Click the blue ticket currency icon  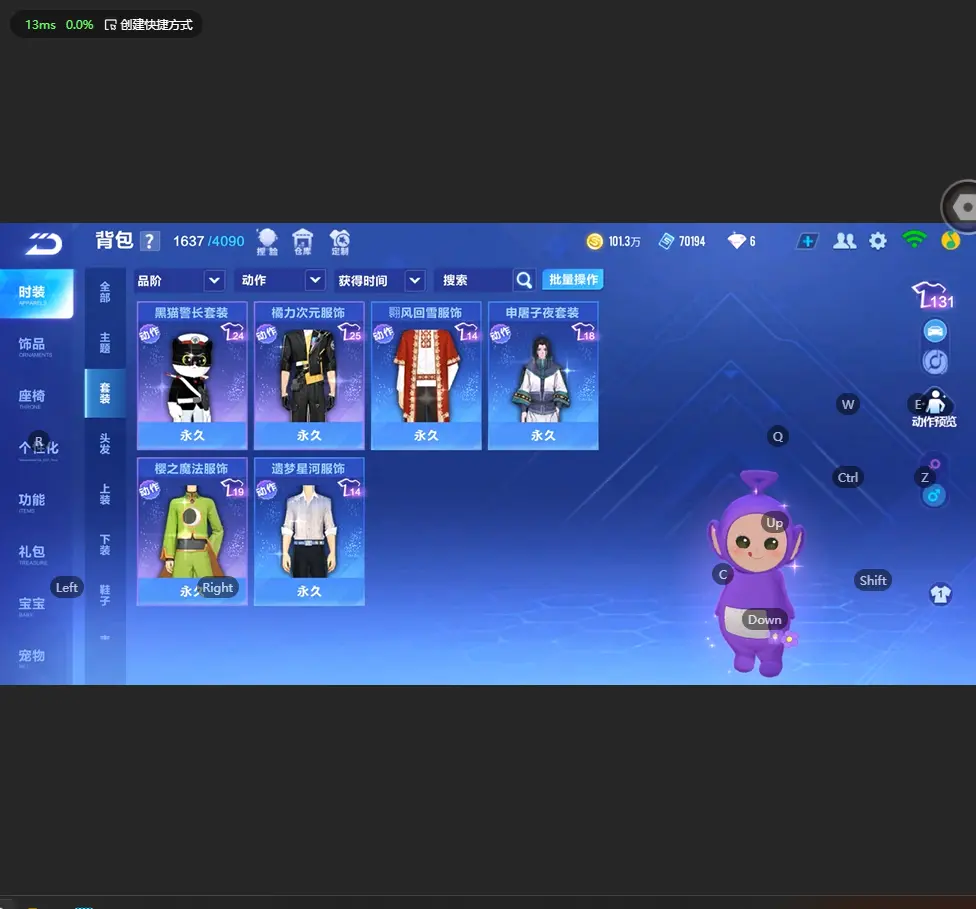[x=667, y=241]
